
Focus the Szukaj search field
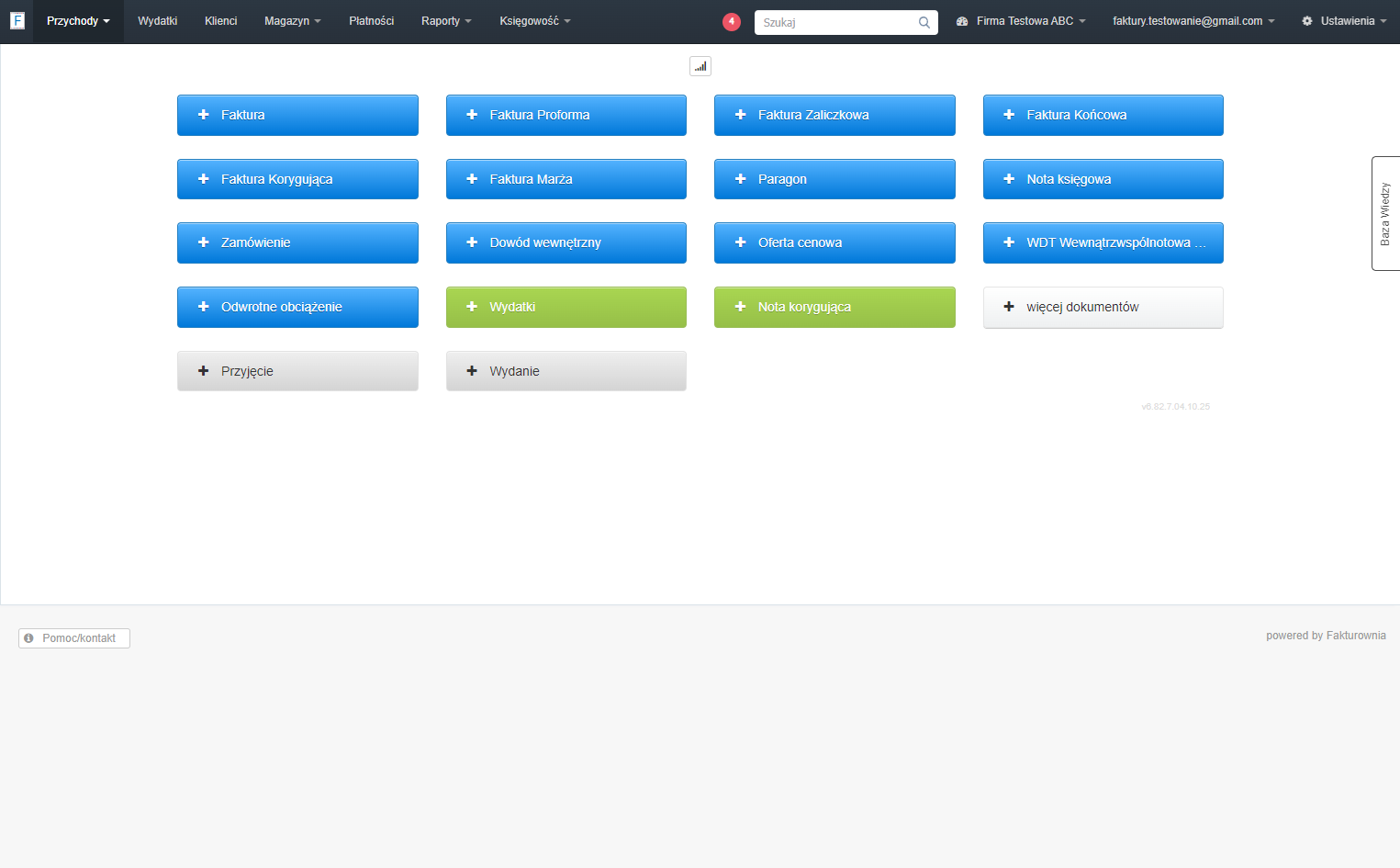[x=846, y=22]
